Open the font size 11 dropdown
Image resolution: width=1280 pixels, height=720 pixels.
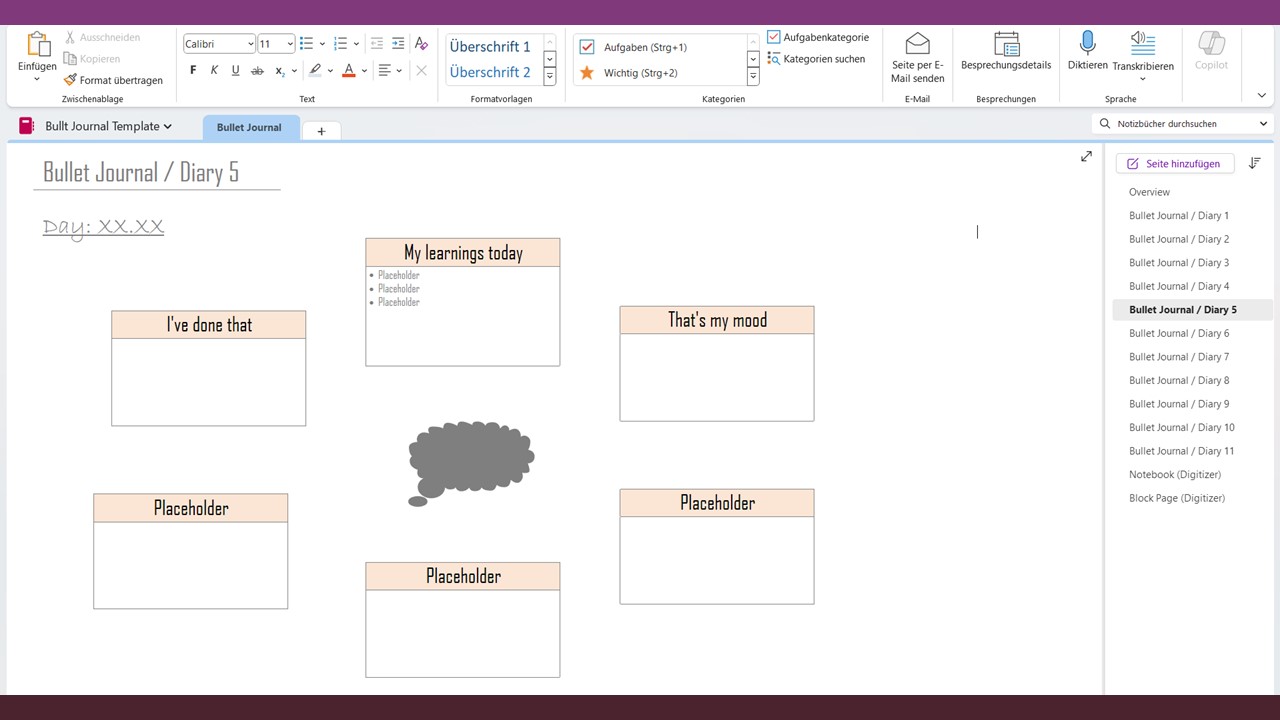coord(290,44)
